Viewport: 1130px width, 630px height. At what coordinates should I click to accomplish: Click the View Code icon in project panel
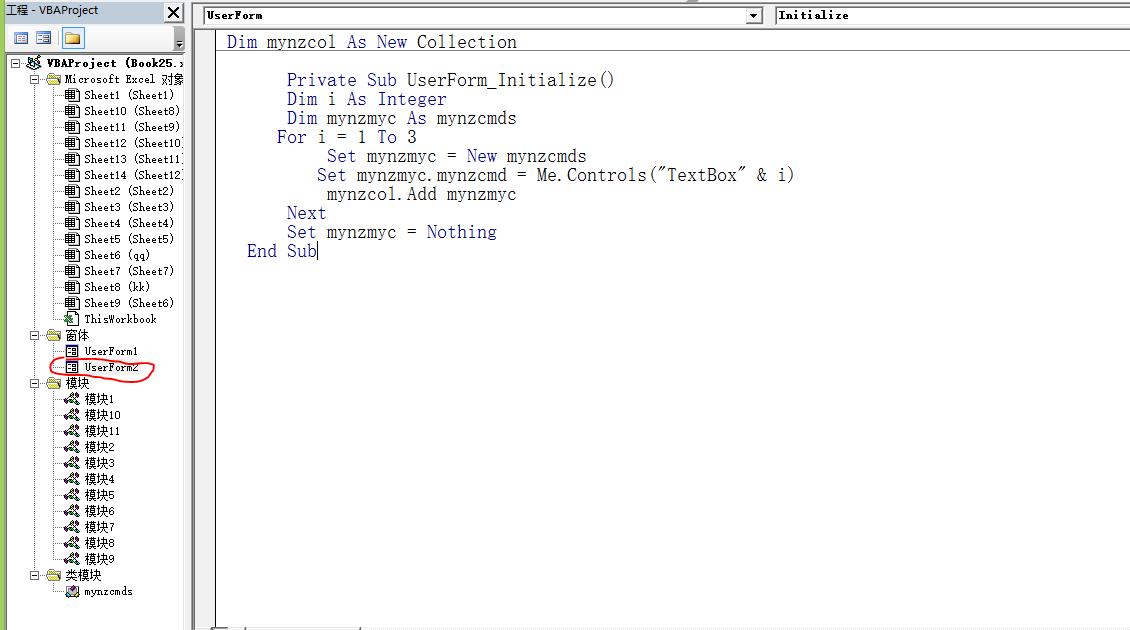(x=22, y=37)
